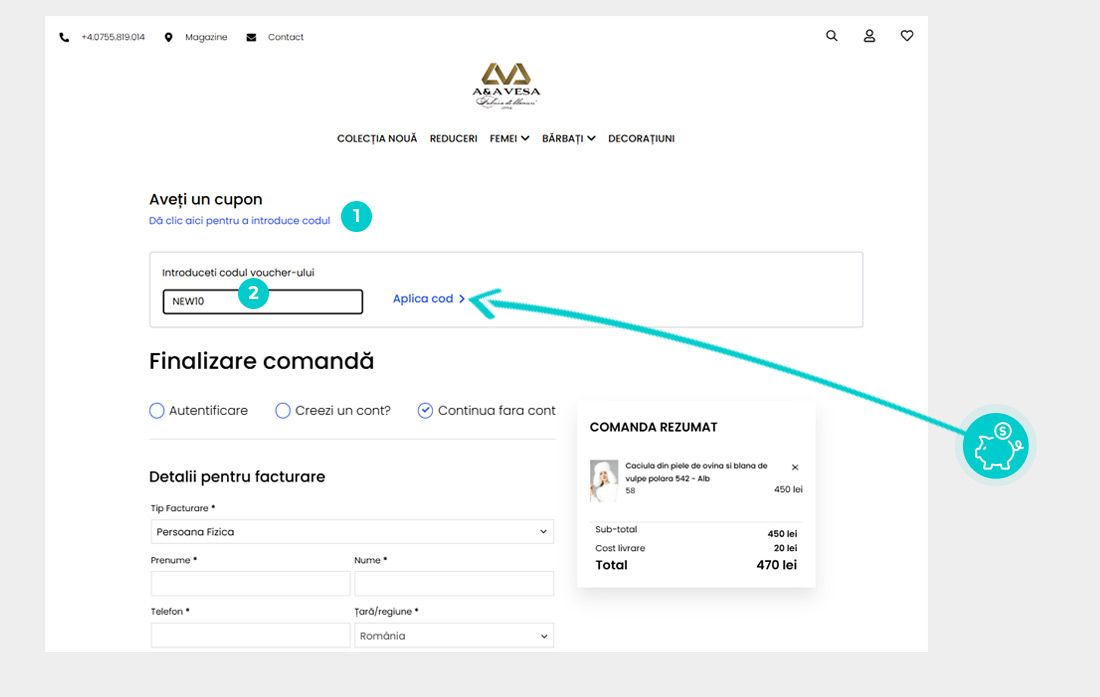Open the Țară/regiune country dropdown
Viewport: 1100px width, 697px height.
point(454,636)
